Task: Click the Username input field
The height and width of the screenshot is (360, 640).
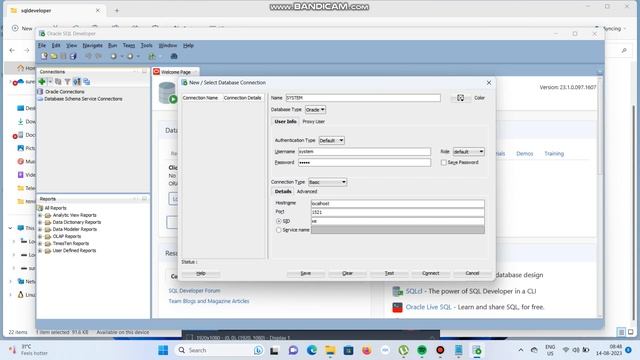Action: (364, 151)
